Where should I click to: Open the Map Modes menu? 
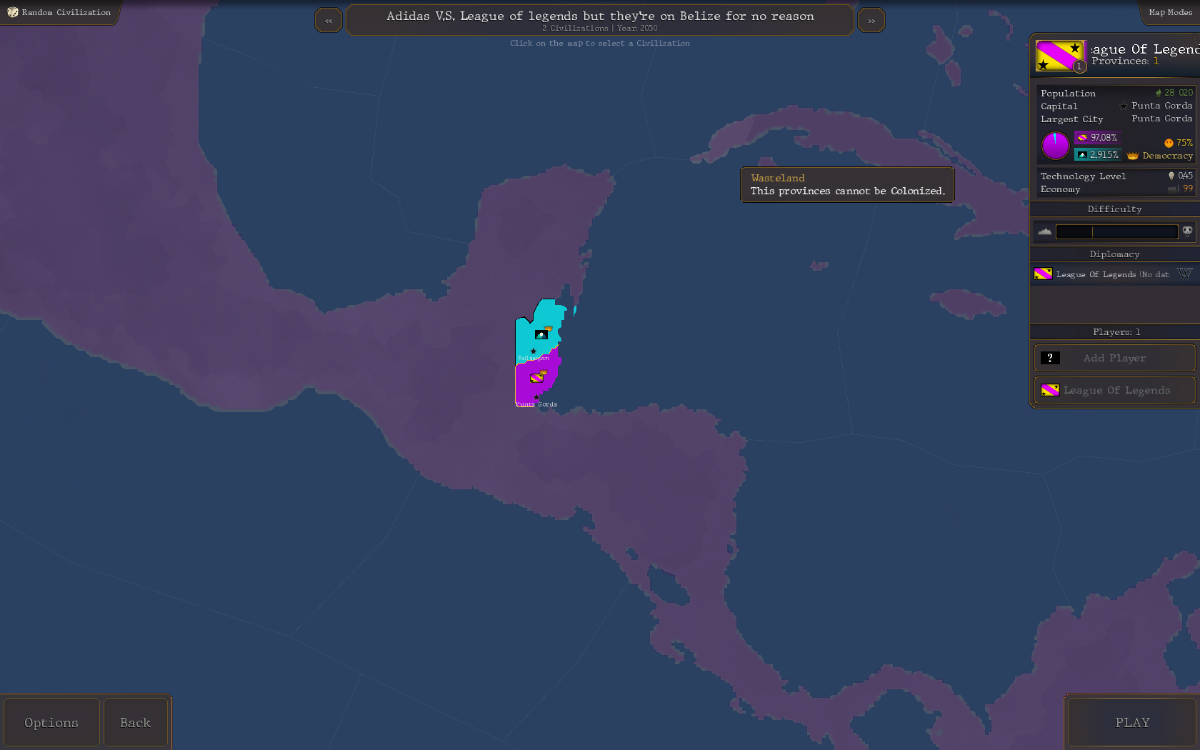pos(1169,12)
